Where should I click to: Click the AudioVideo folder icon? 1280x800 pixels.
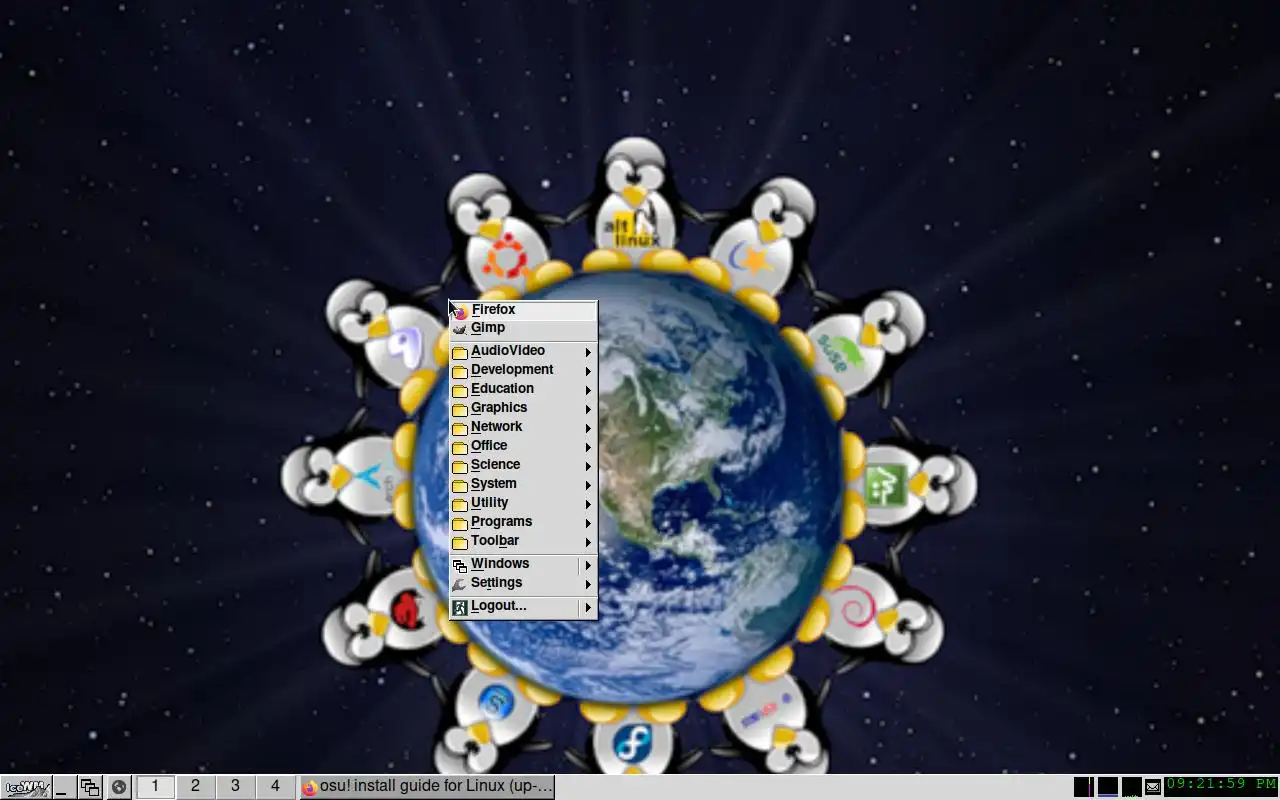point(460,352)
